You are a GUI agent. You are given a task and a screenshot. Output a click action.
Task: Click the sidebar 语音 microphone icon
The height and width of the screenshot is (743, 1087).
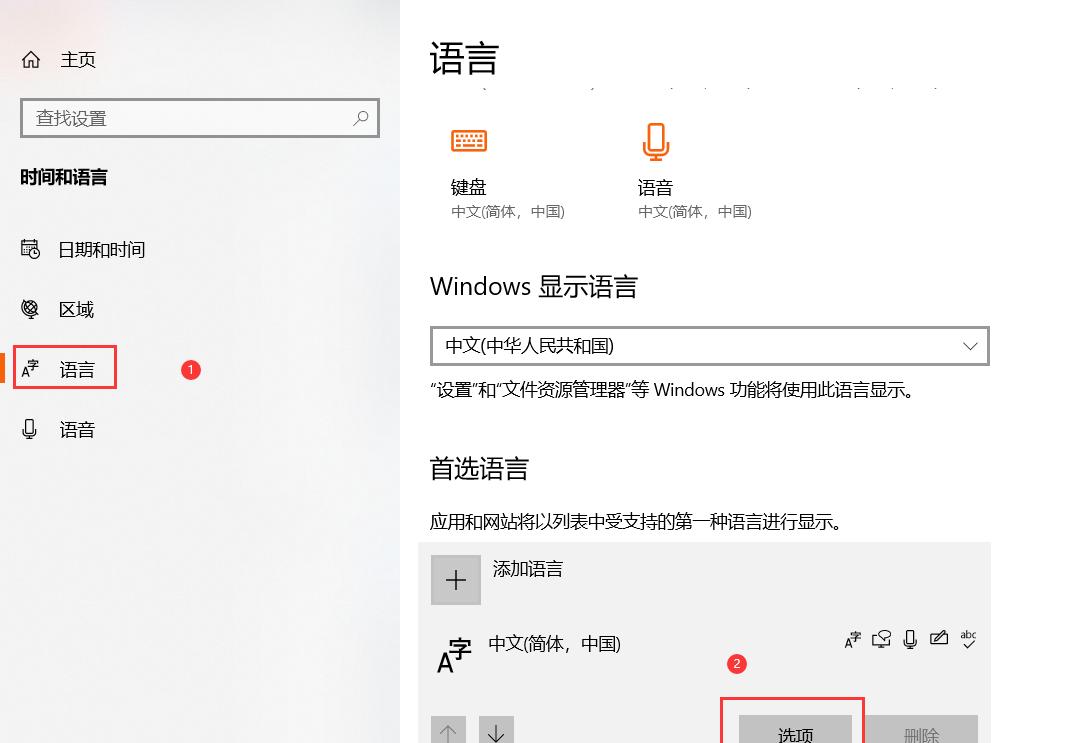tap(29, 429)
